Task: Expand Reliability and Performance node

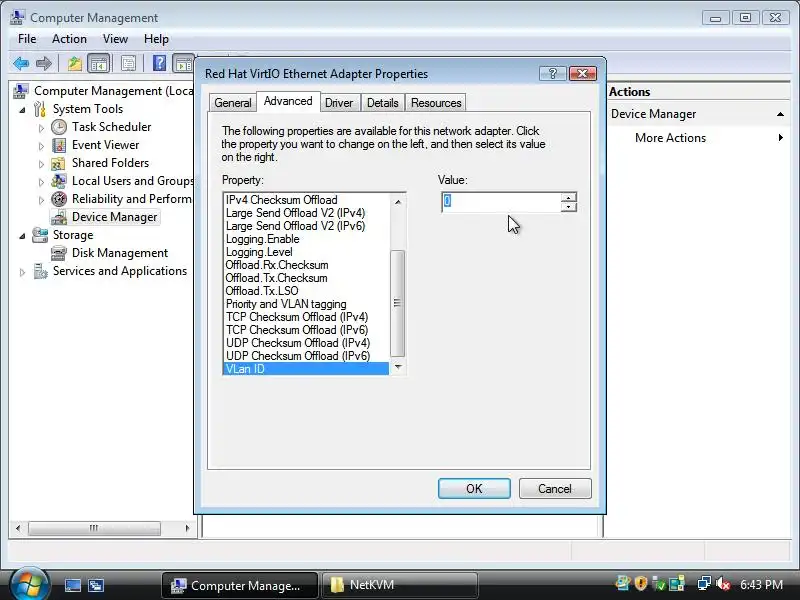Action: click(41, 200)
